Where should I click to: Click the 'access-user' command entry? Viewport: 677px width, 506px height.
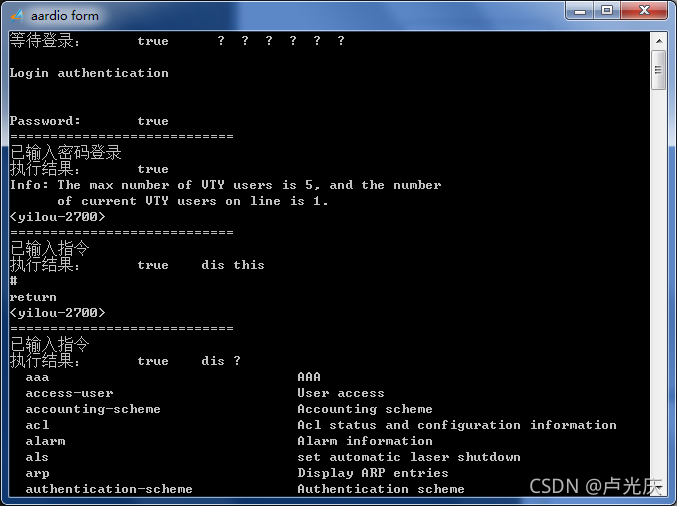(70, 393)
